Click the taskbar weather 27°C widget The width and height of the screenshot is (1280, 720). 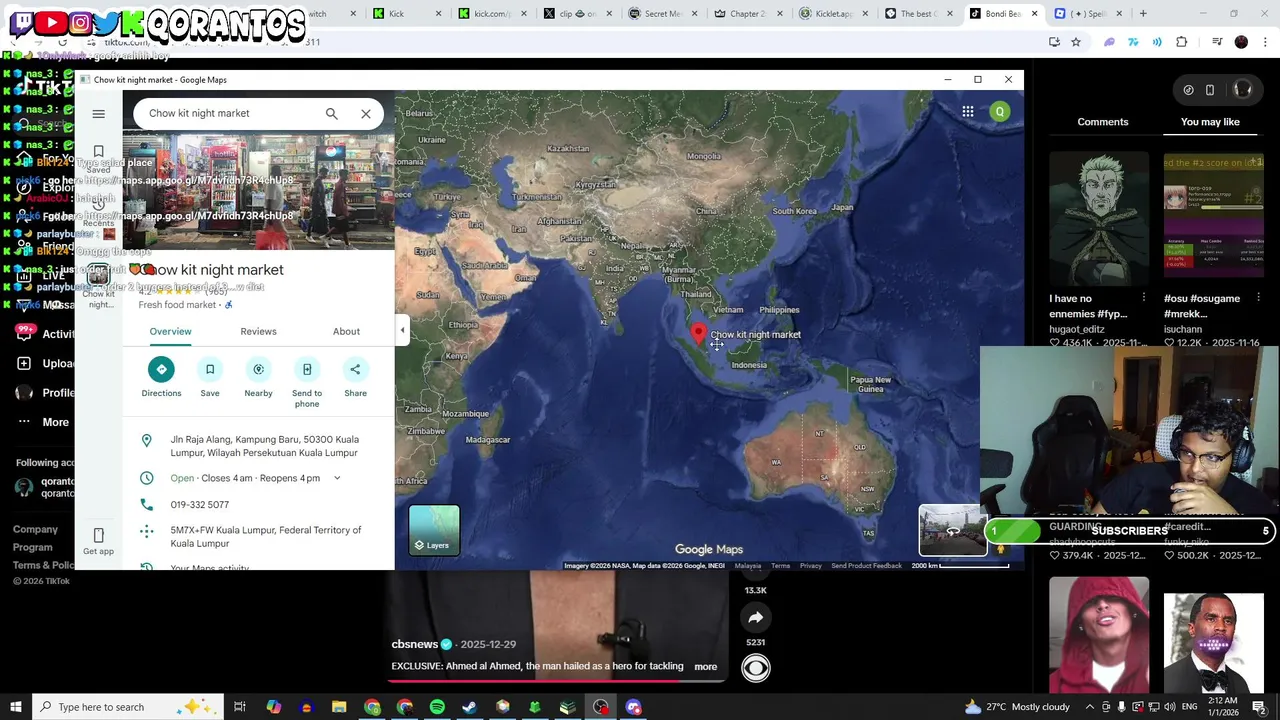pos(1016,707)
